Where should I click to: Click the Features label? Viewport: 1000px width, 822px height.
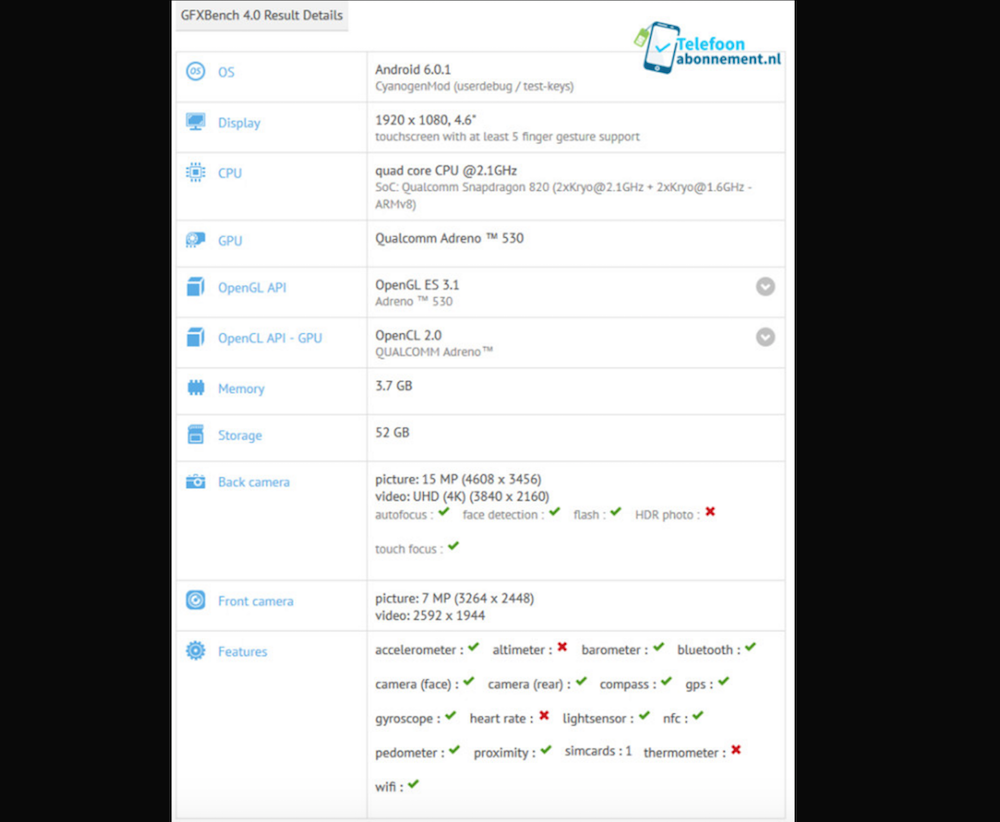point(243,652)
